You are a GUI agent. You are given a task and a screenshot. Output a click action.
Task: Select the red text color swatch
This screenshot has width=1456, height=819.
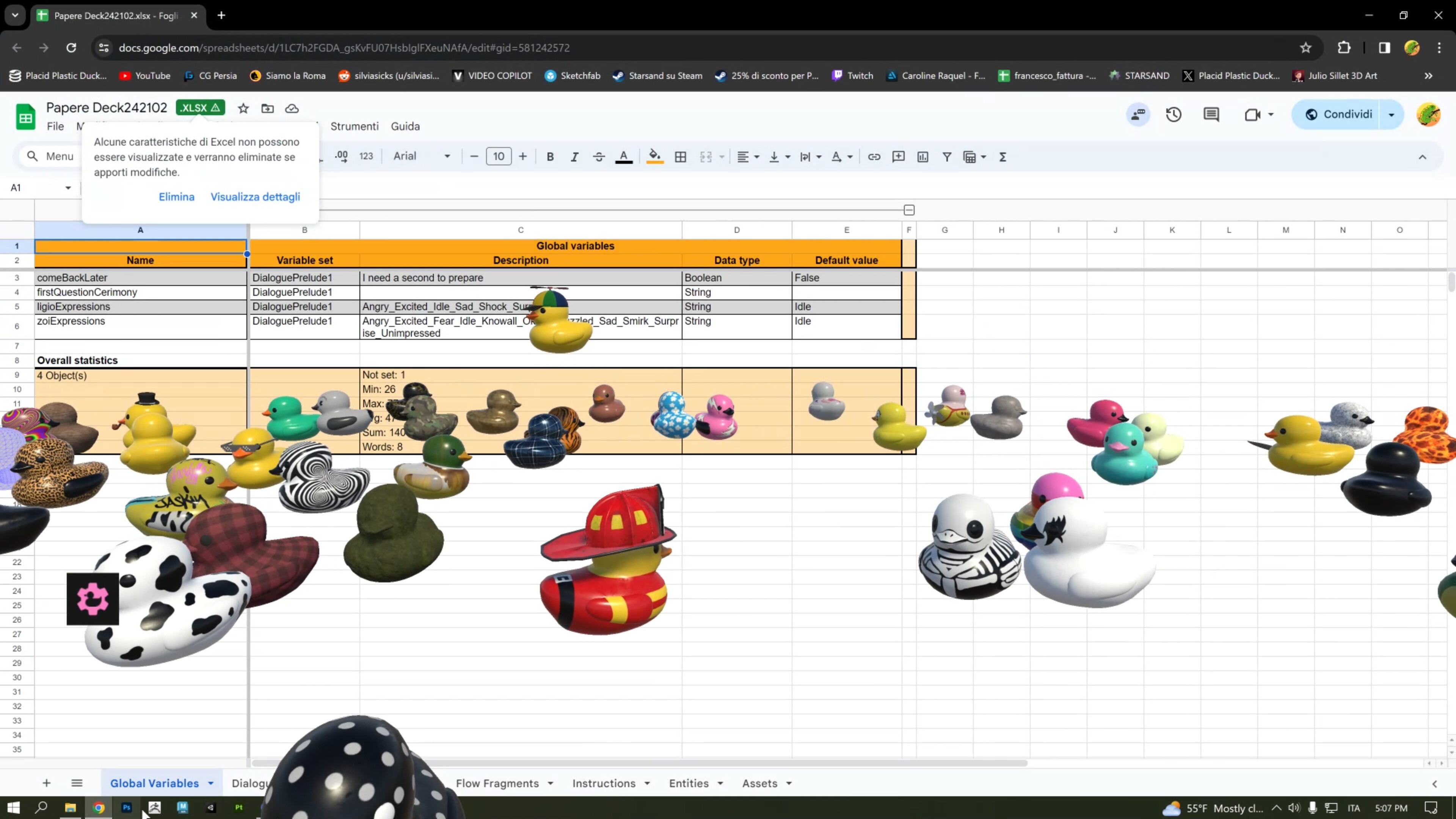coord(624,157)
